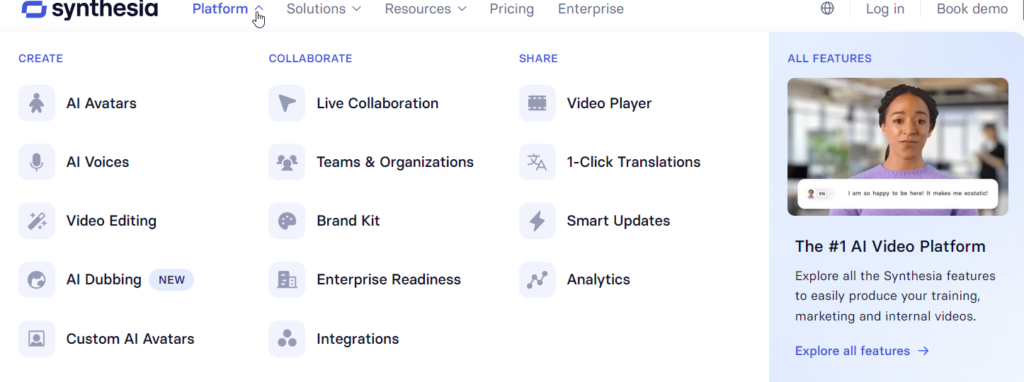Image resolution: width=1024 pixels, height=382 pixels.
Task: Open the Enterprise menu item
Action: coord(590,9)
